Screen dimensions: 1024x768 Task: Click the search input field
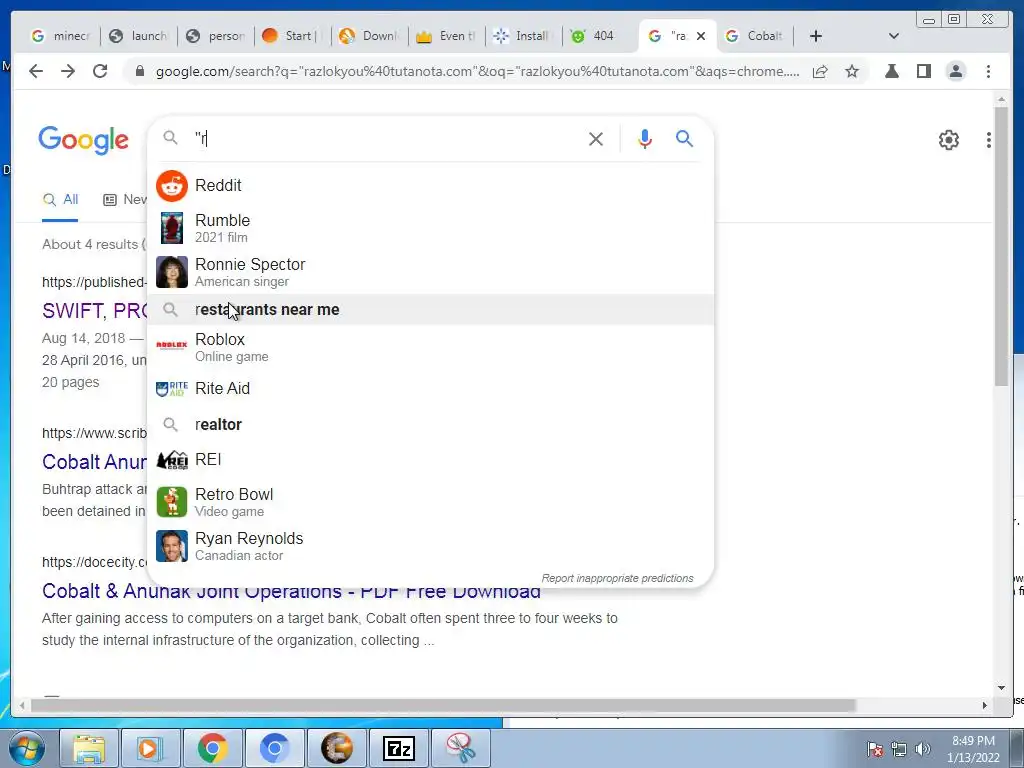[385, 138]
